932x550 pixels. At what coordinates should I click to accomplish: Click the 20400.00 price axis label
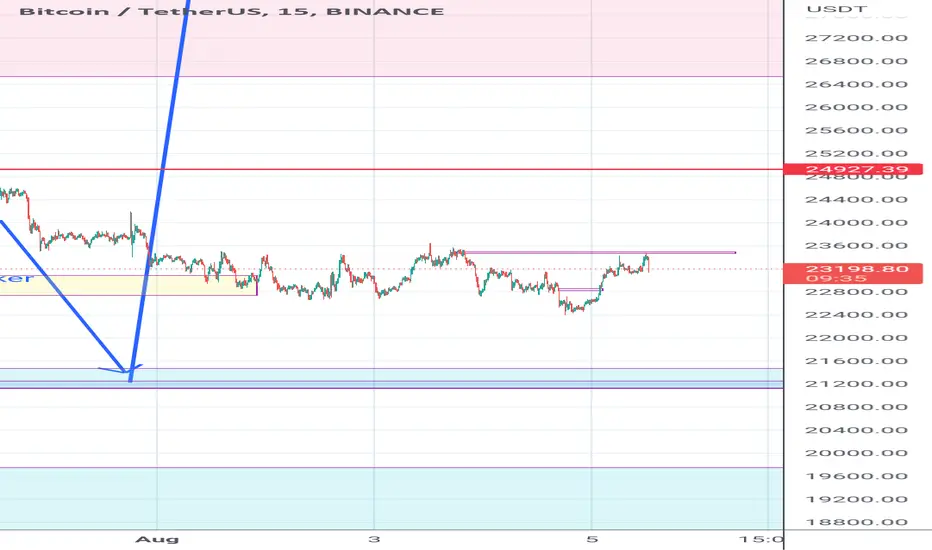point(856,430)
